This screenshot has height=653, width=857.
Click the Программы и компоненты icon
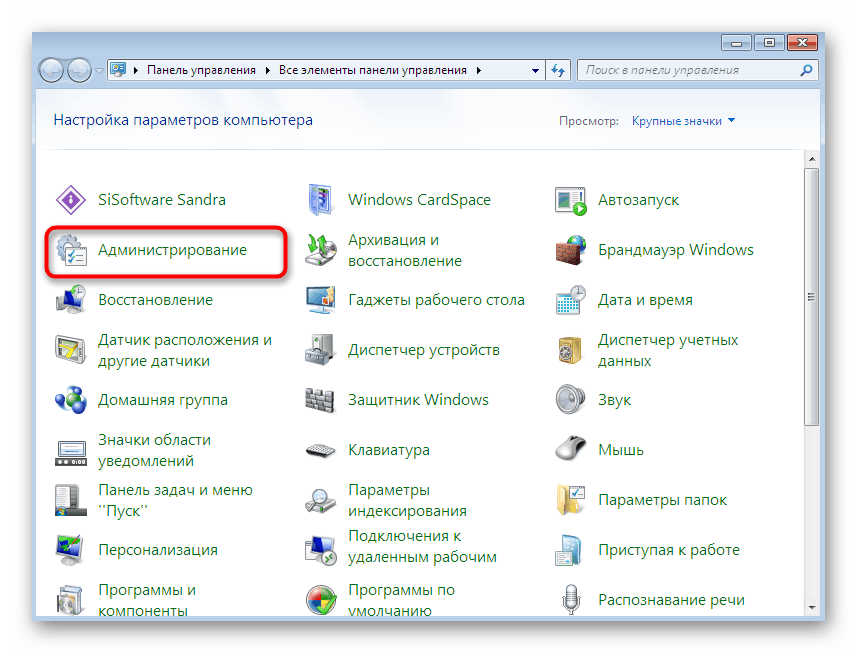[71, 600]
